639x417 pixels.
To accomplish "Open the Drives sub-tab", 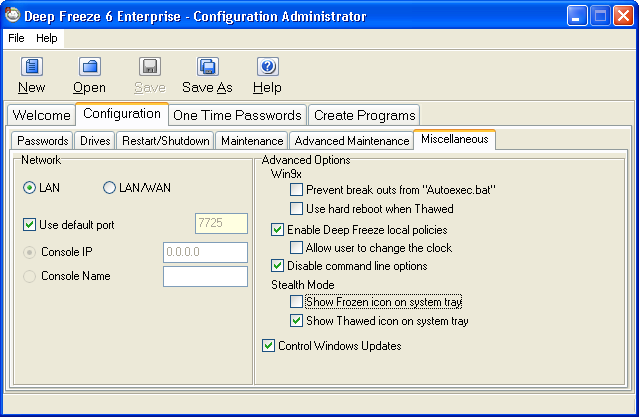I will 95,141.
